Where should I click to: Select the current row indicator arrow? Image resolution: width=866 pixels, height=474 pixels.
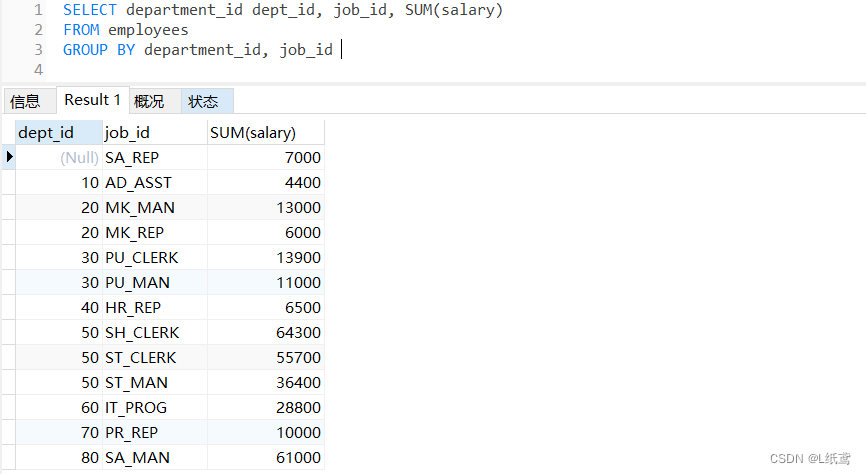tap(9, 157)
